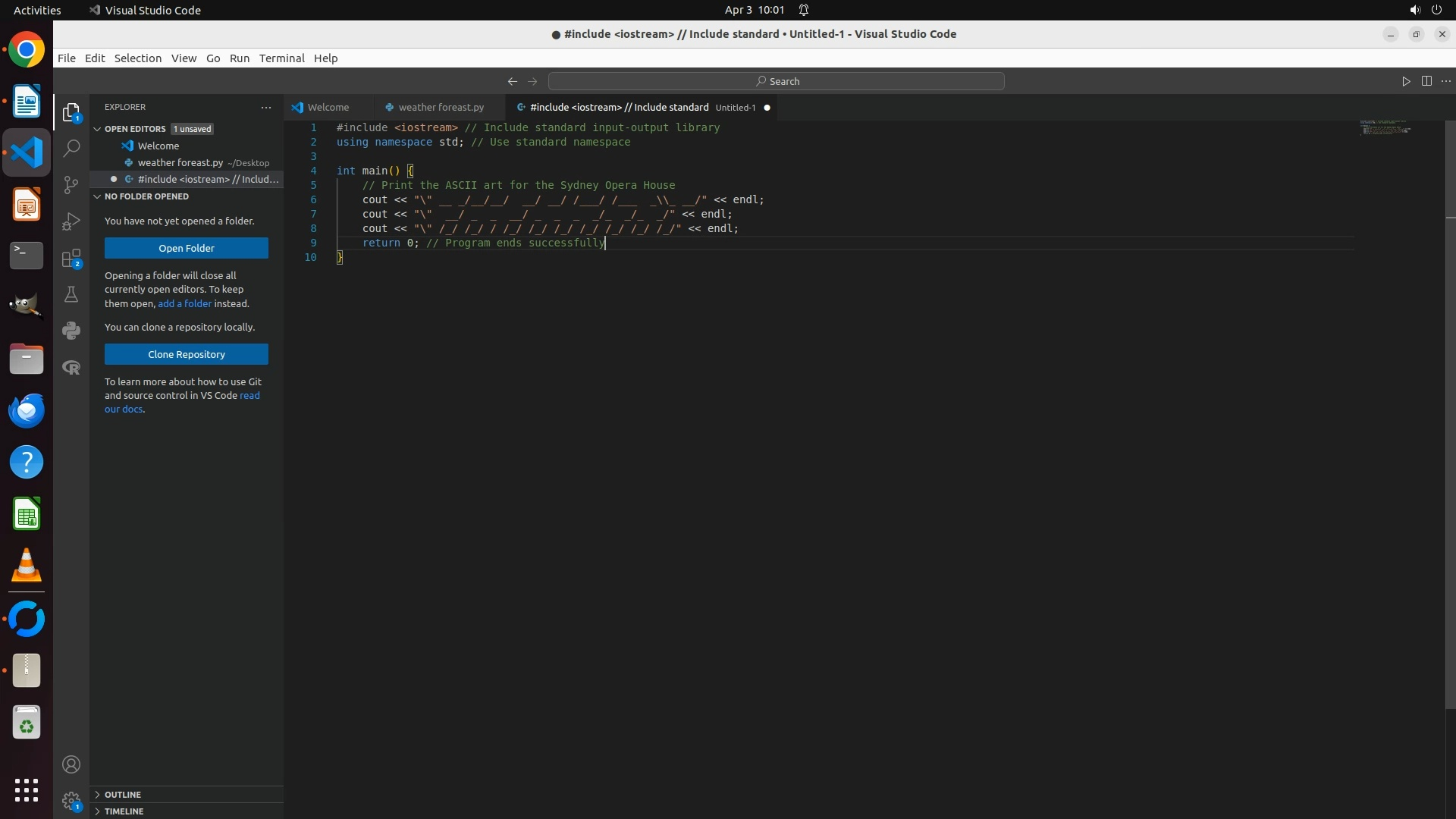The width and height of the screenshot is (1456, 819).
Task: Go back with the left arrow
Action: (513, 81)
